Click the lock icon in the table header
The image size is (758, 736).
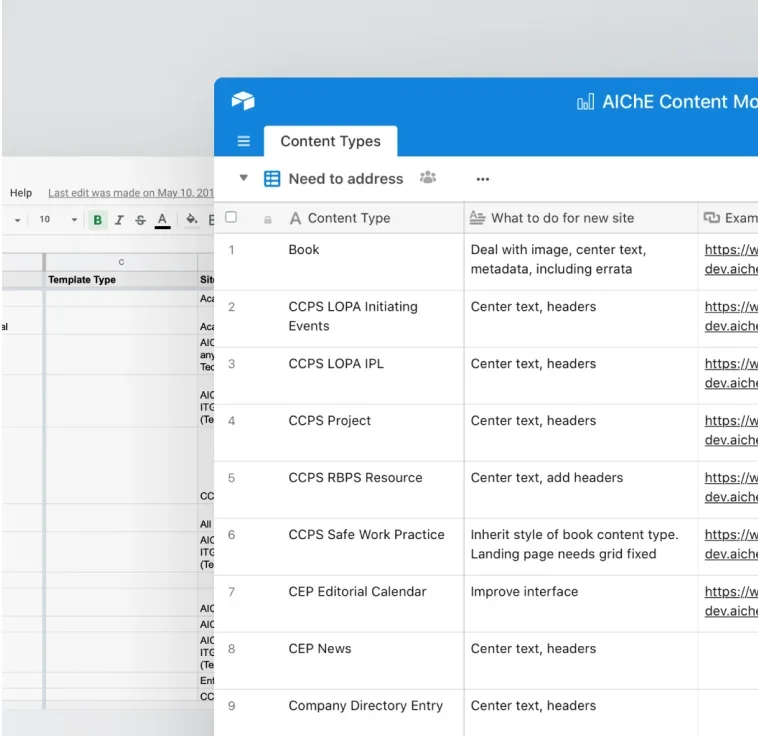(267, 220)
